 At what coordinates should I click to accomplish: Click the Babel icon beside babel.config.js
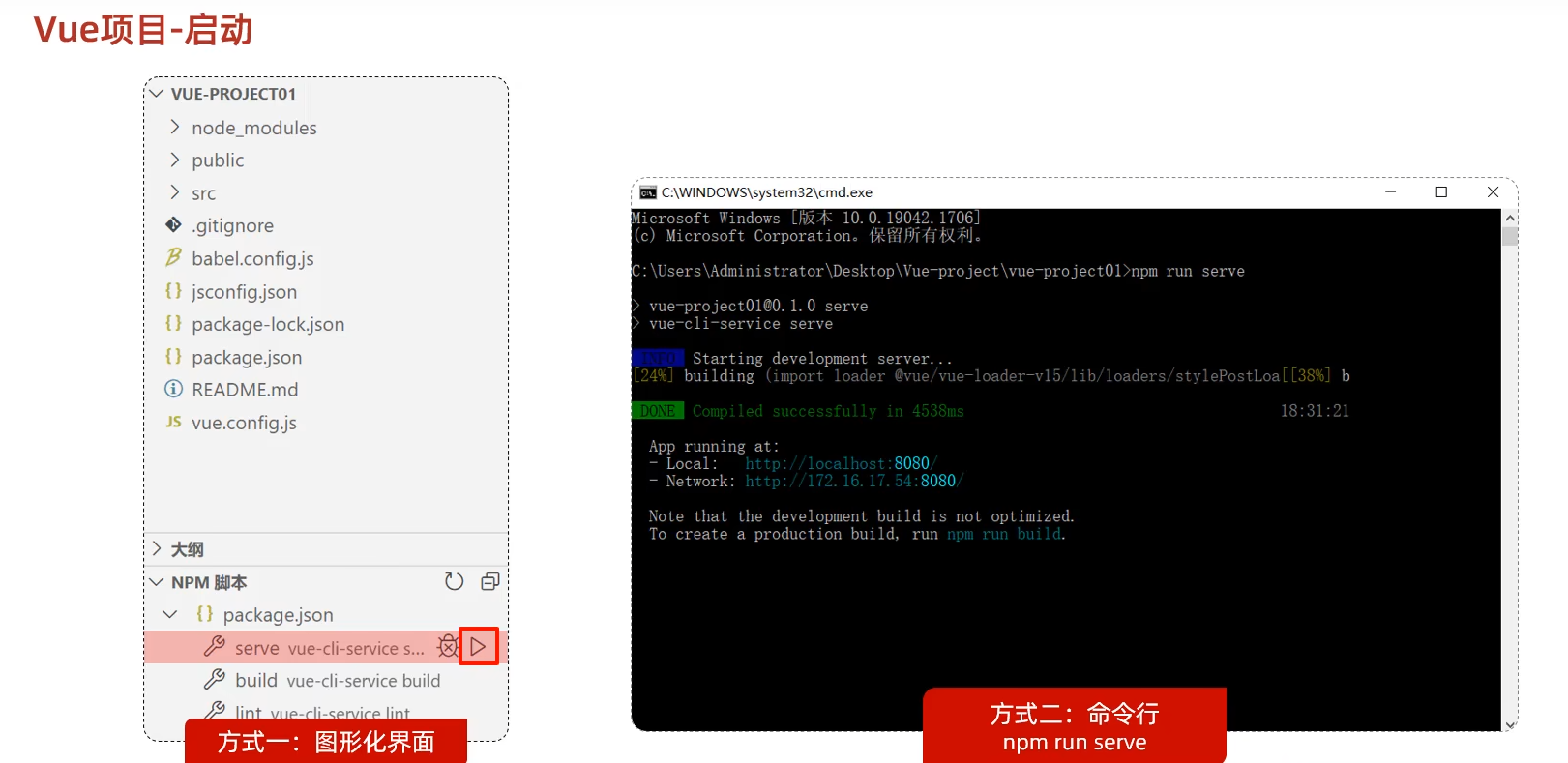coord(173,257)
